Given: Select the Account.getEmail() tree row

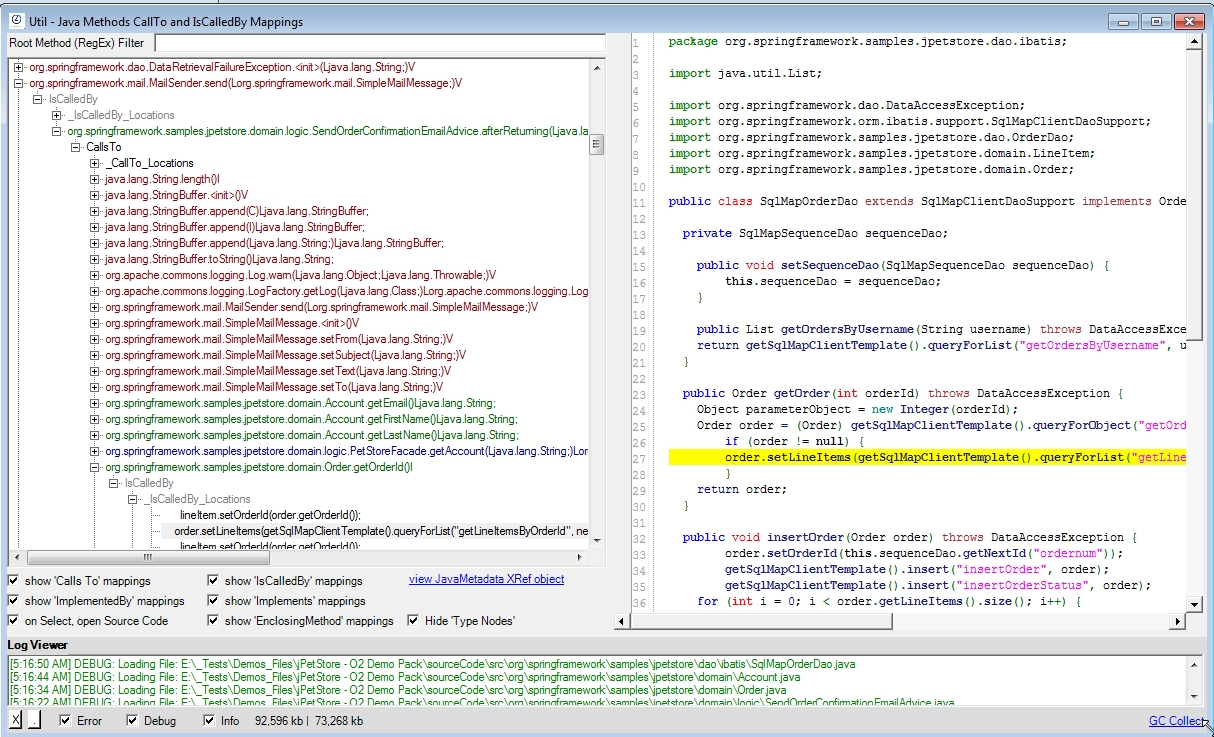Looking at the screenshot, I should click(299, 403).
